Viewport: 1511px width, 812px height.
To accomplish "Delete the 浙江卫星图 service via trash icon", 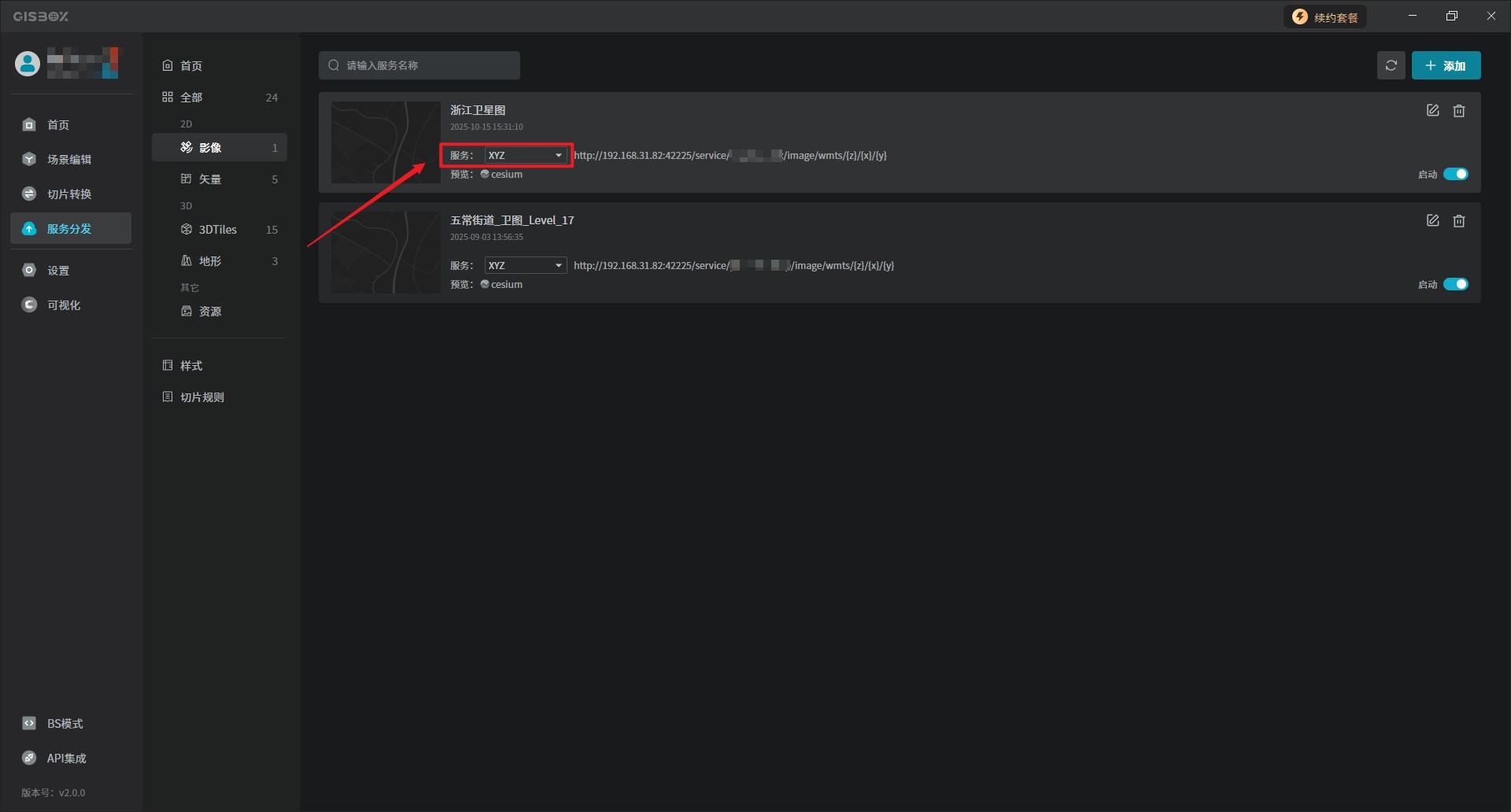I will point(1458,111).
